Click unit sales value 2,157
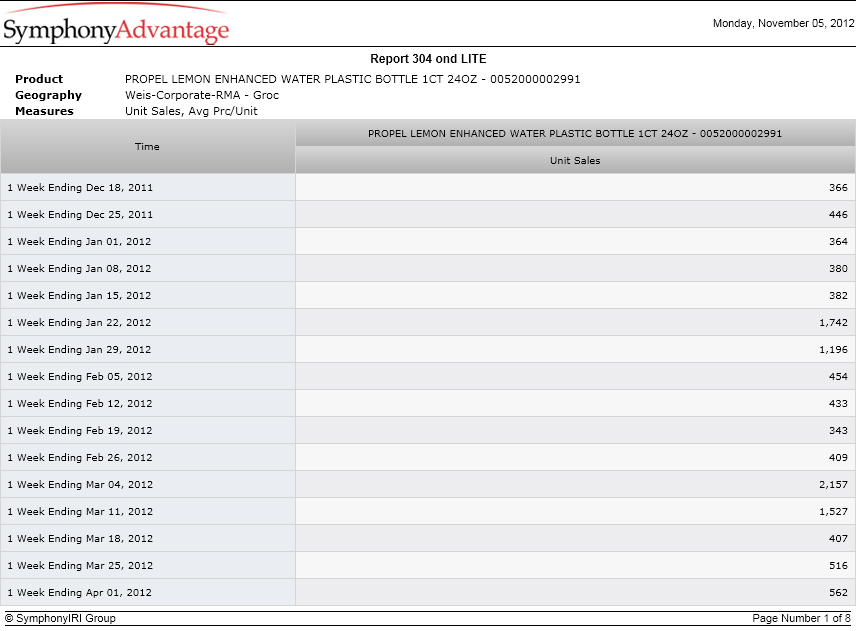Image resolution: width=856 pixels, height=631 pixels. 833,485
